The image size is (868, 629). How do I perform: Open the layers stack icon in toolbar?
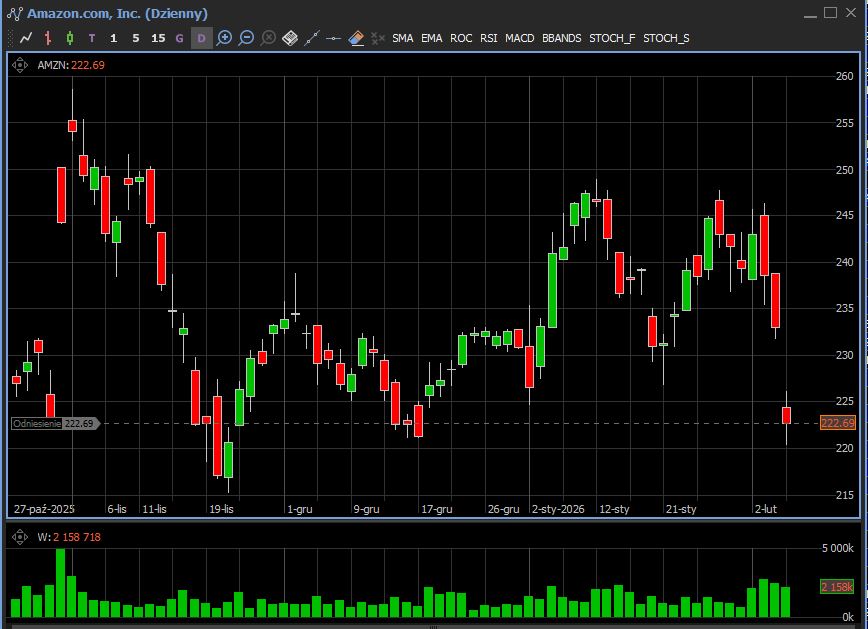pos(290,38)
